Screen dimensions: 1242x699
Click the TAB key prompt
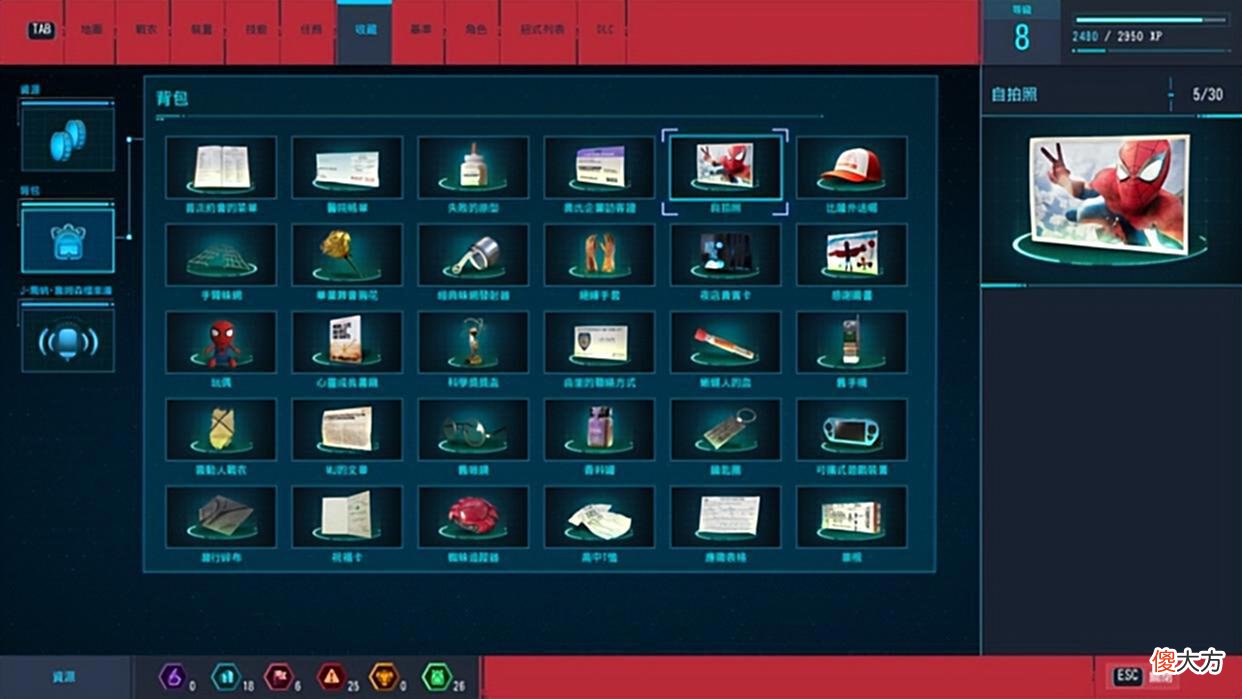(x=41, y=30)
